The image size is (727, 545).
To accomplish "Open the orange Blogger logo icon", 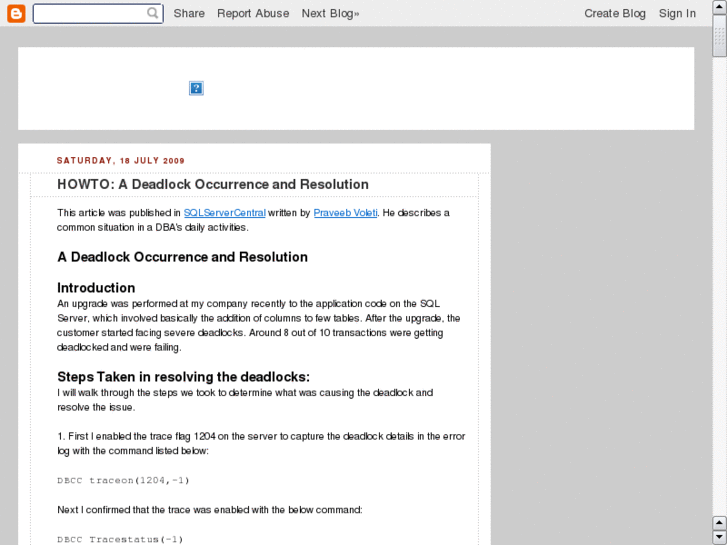I will pos(16,13).
